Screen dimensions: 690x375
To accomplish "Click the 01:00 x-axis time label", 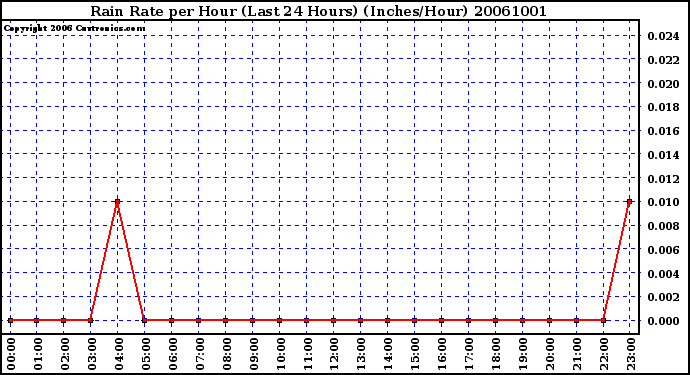I will (x=38, y=354).
